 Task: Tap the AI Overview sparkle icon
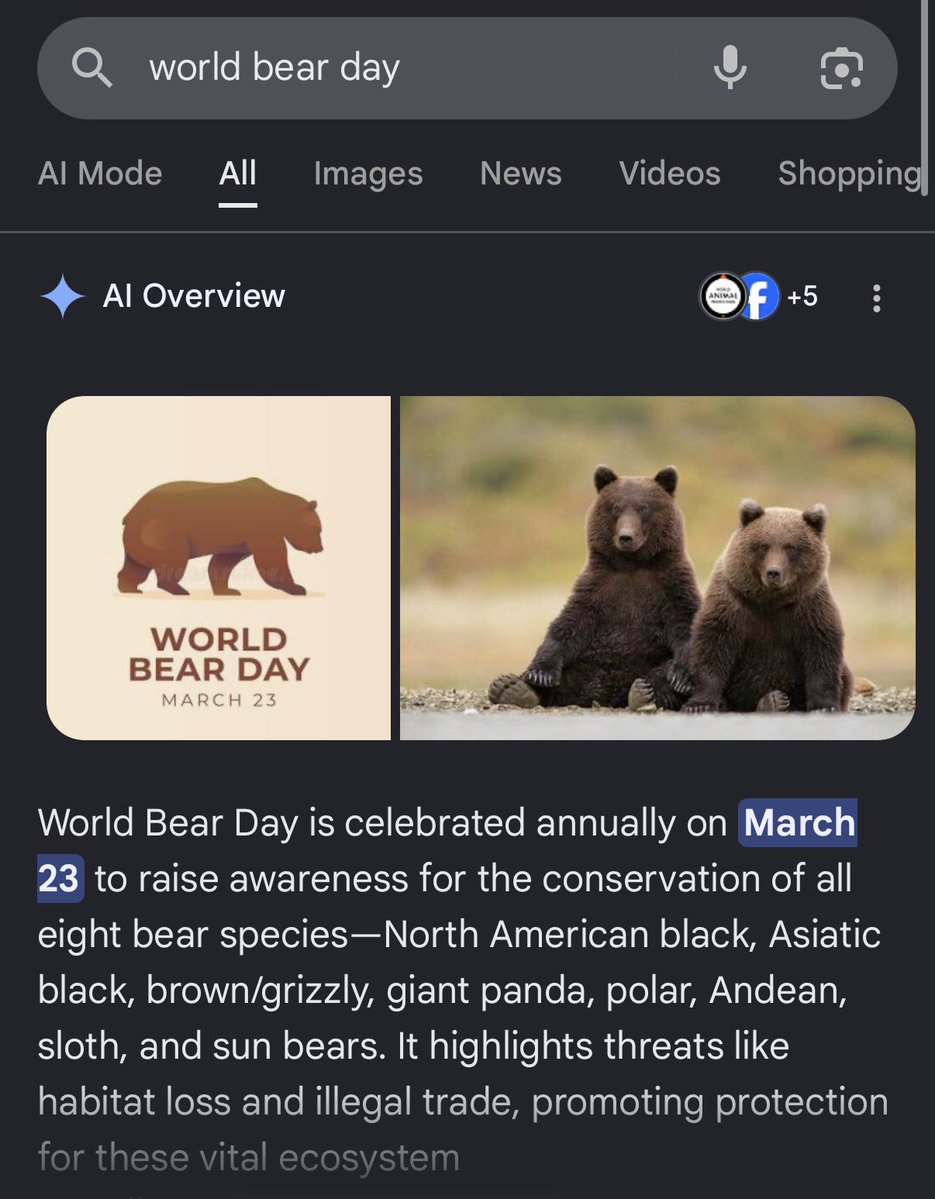pos(63,296)
